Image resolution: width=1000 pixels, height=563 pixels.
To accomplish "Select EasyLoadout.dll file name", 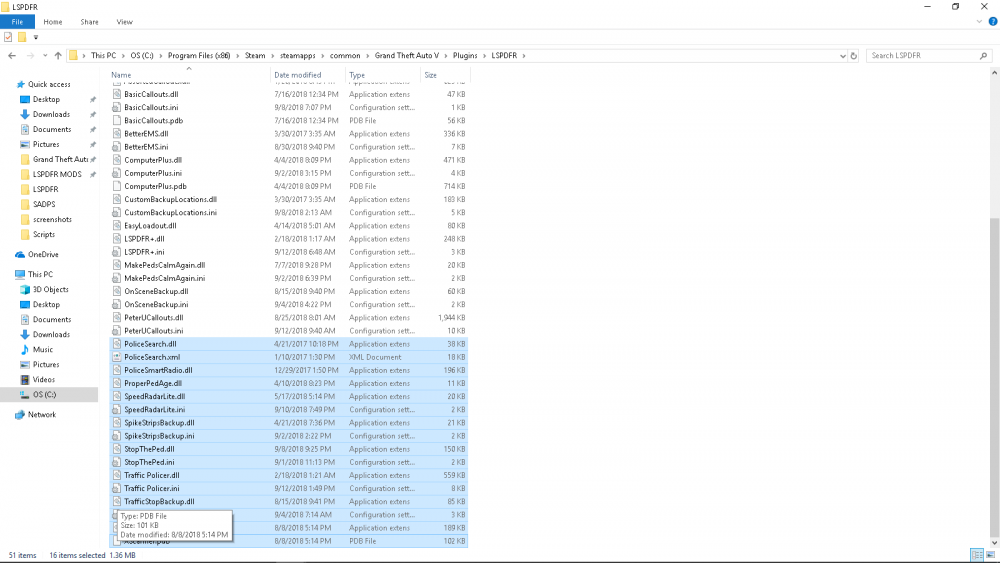I will coord(151,226).
